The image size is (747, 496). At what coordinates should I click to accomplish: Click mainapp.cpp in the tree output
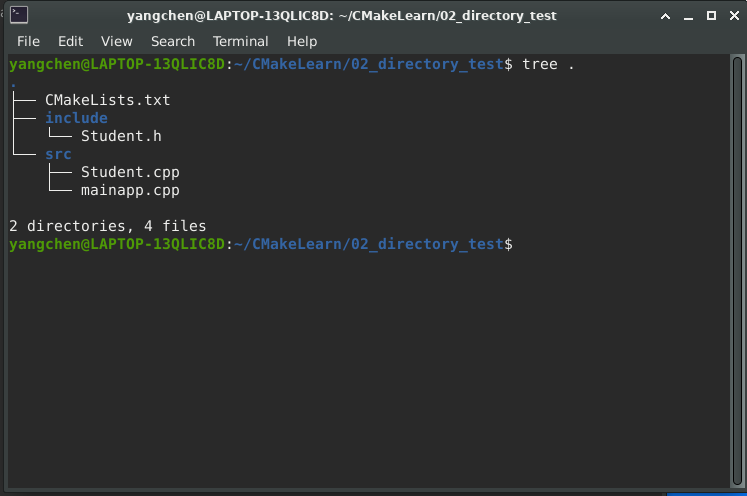click(130, 190)
